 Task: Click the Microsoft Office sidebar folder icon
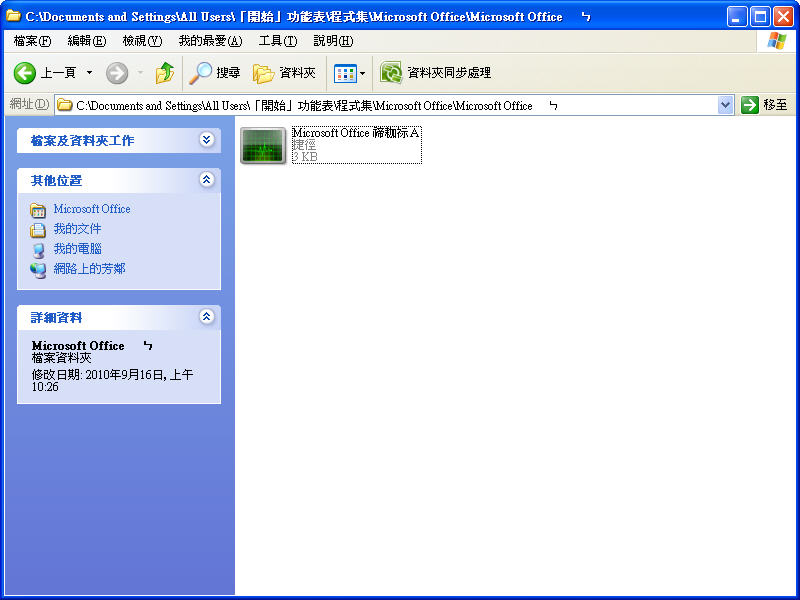pos(38,210)
